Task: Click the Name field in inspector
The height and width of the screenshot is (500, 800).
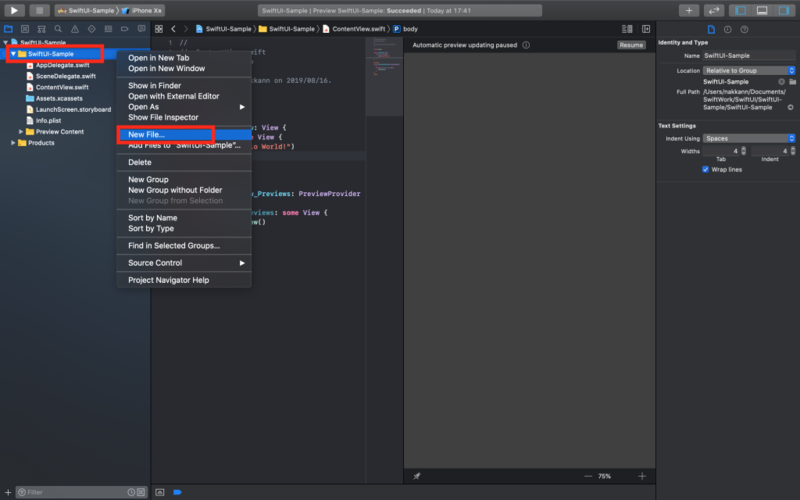Action: point(749,55)
